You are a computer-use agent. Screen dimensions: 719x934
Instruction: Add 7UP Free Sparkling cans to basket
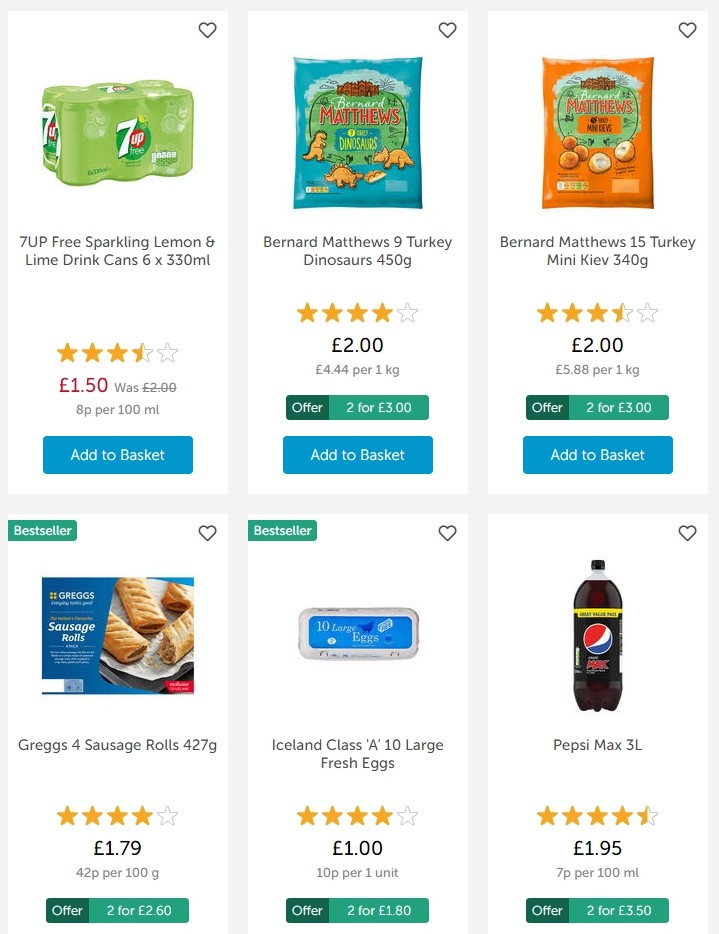pyautogui.click(x=117, y=455)
